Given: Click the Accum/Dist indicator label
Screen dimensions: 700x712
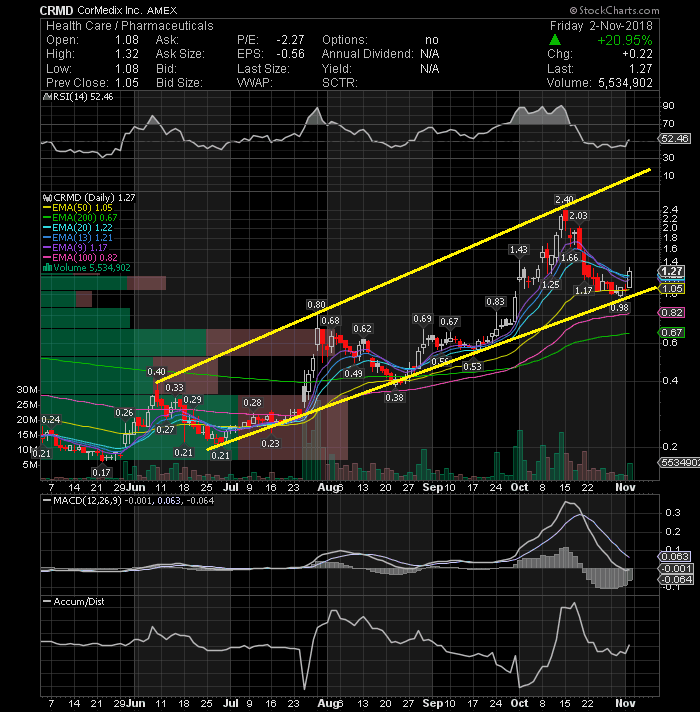Looking at the screenshot, I should click(79, 602).
